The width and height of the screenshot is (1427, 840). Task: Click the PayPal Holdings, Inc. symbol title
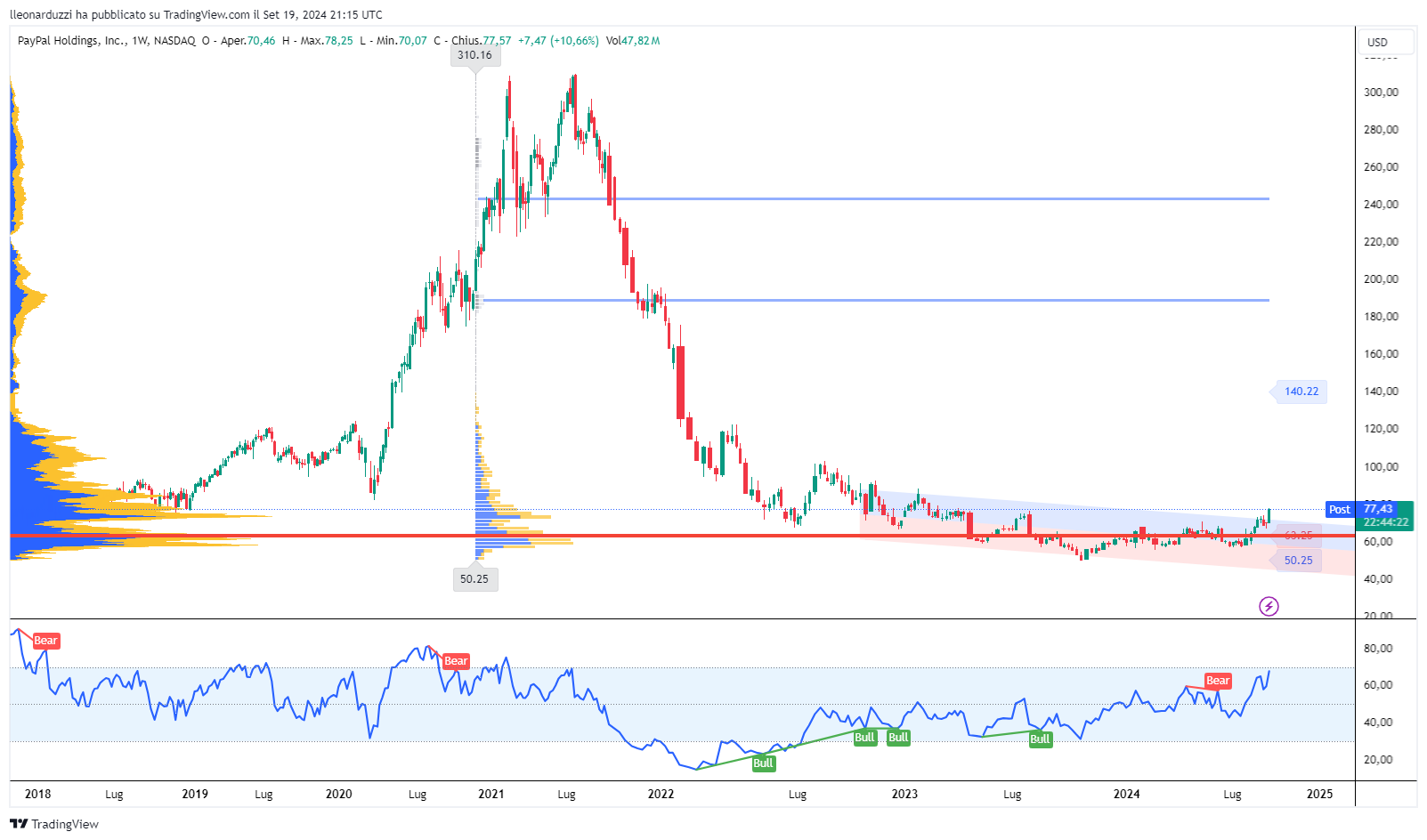pos(71,41)
